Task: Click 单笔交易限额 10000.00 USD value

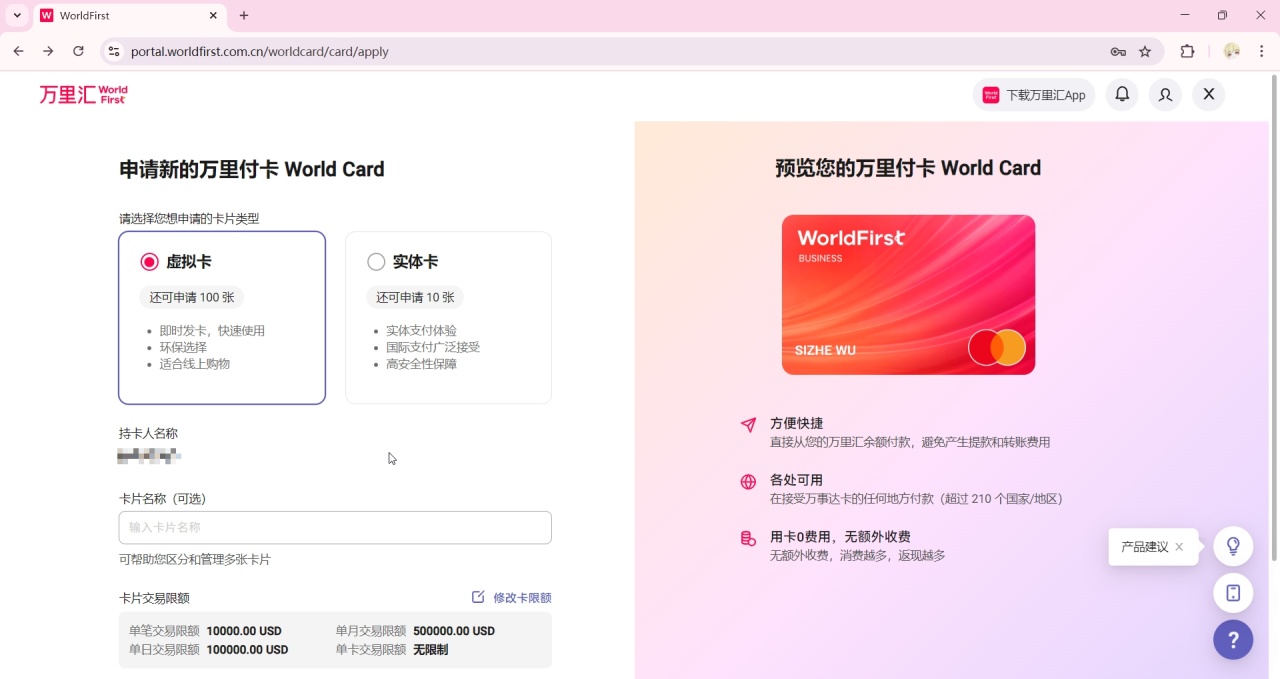Action: pyautogui.click(x=244, y=631)
